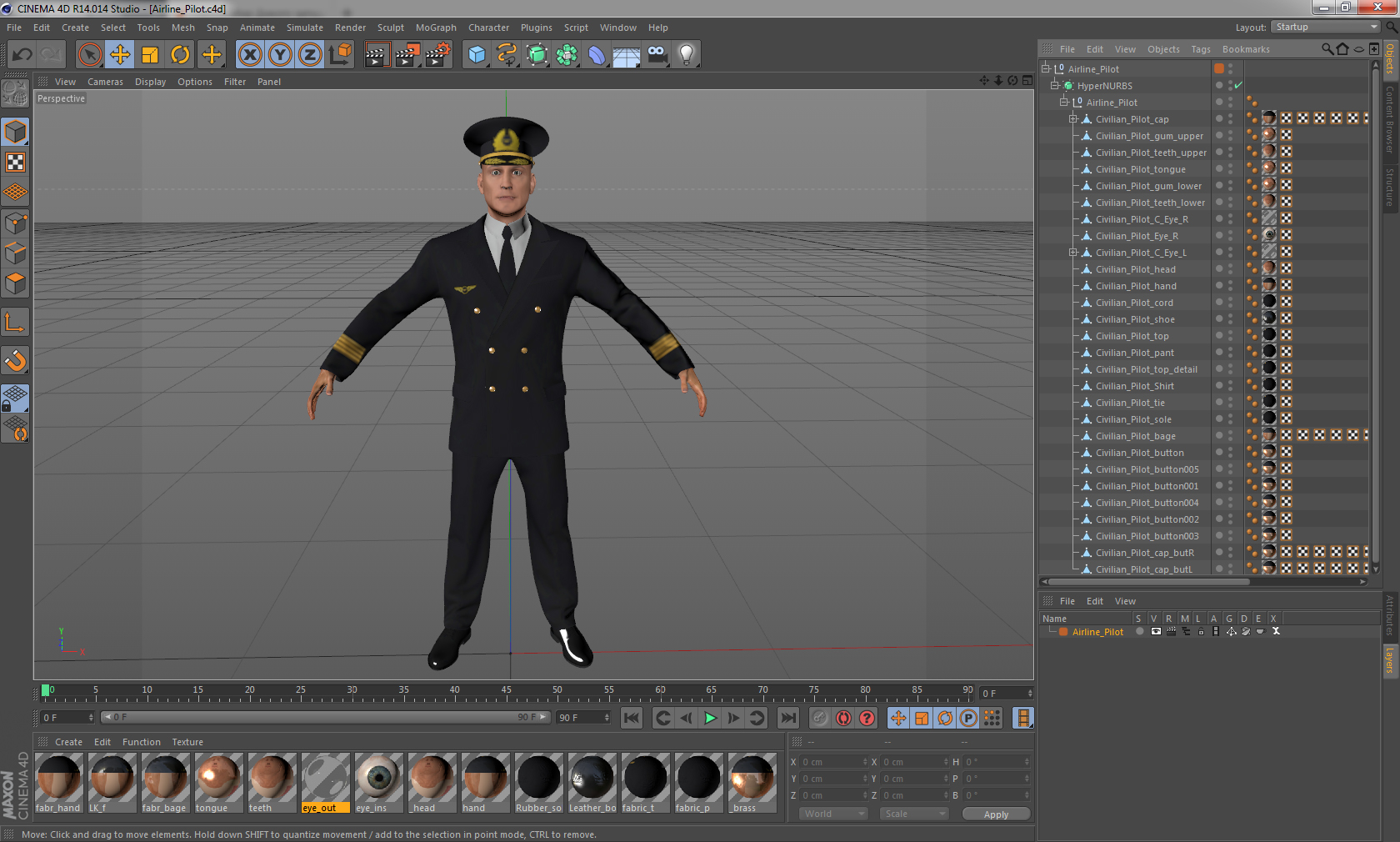Select the Rotate tool

pos(181,54)
